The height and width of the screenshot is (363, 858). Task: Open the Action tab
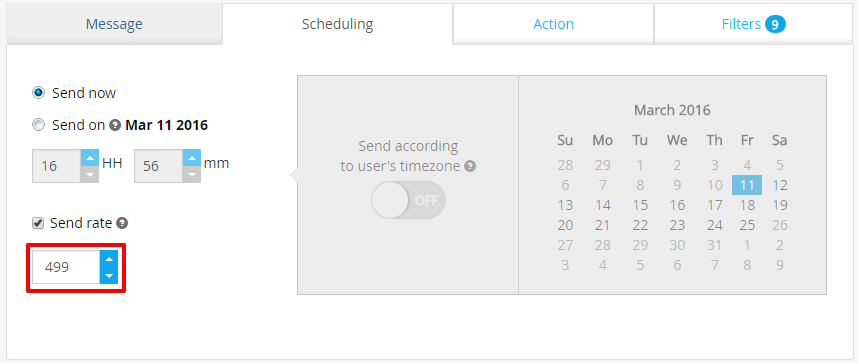click(x=553, y=24)
